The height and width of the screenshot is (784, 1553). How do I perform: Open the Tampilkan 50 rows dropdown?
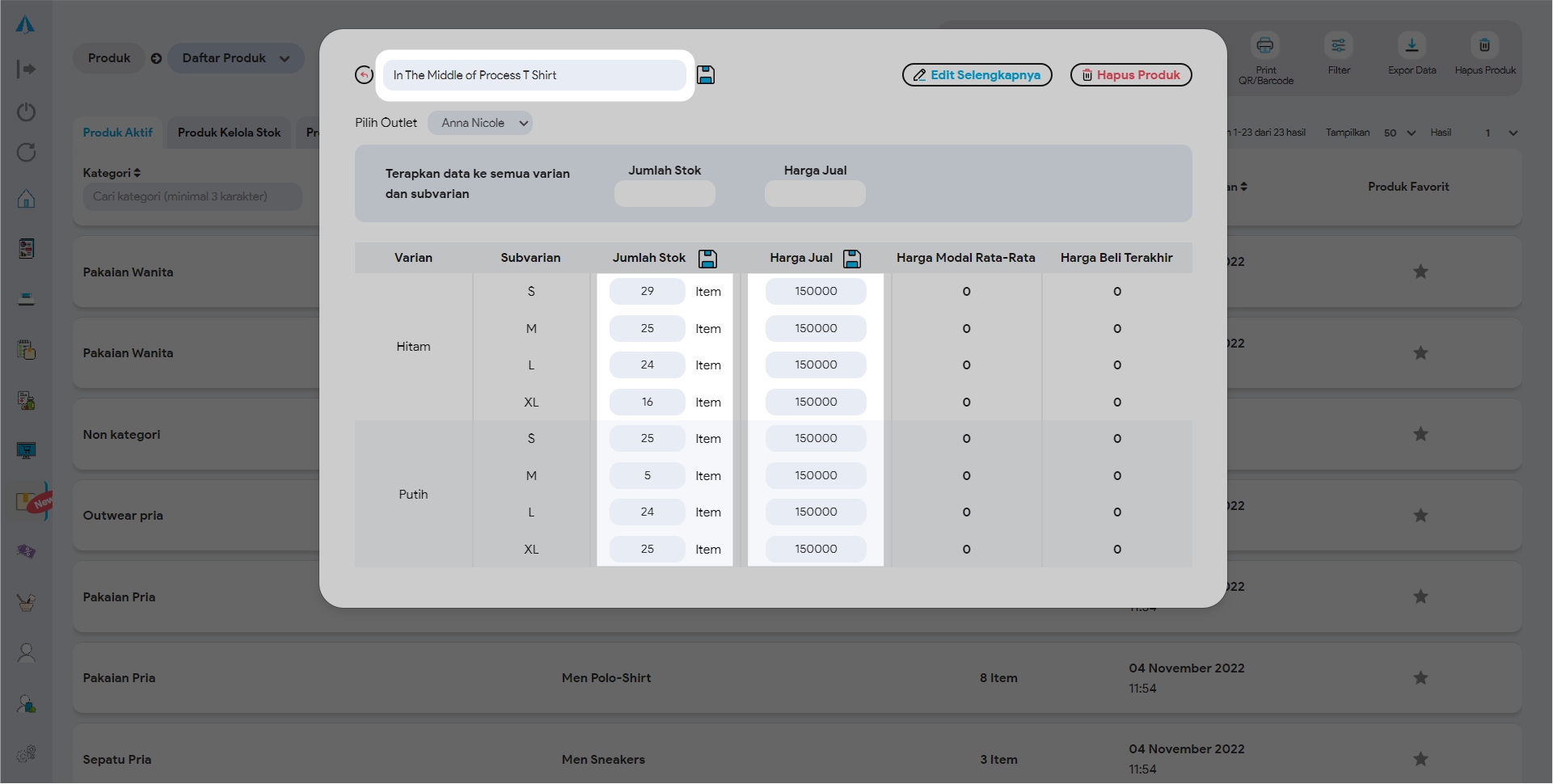click(1399, 133)
